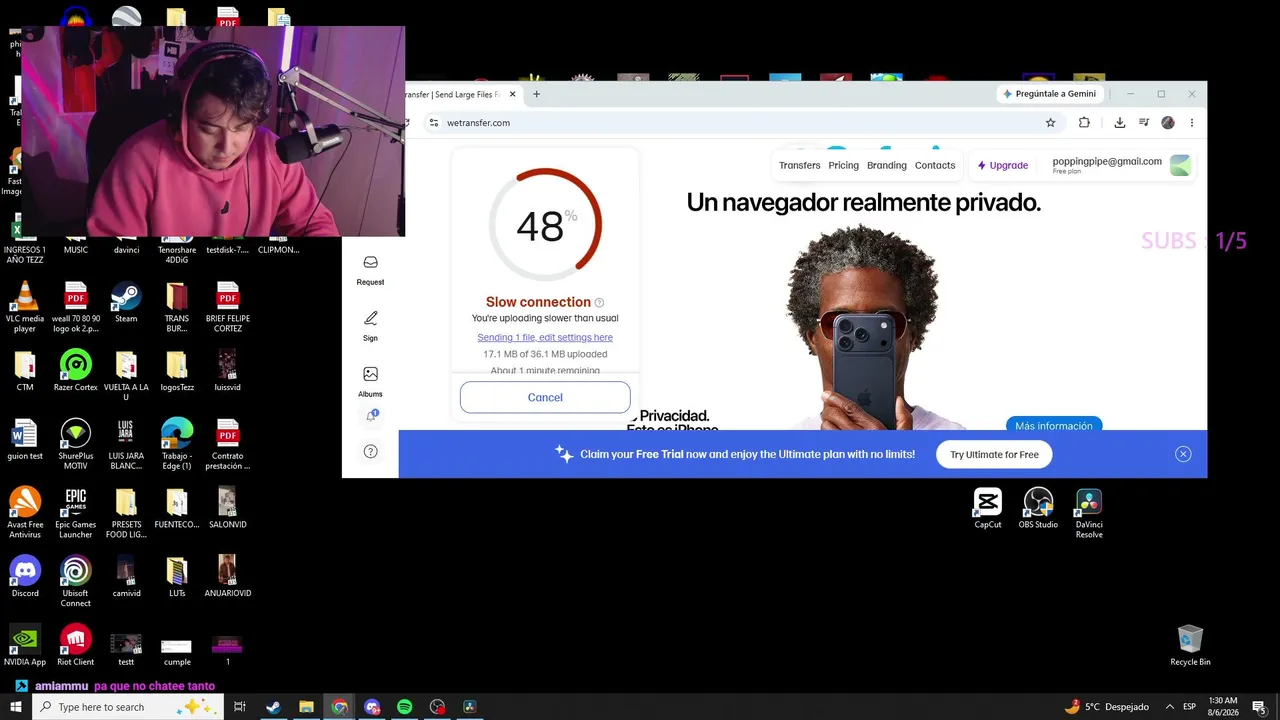Click the slow connection info icon
Image resolution: width=1280 pixels, height=720 pixels.
click(599, 303)
